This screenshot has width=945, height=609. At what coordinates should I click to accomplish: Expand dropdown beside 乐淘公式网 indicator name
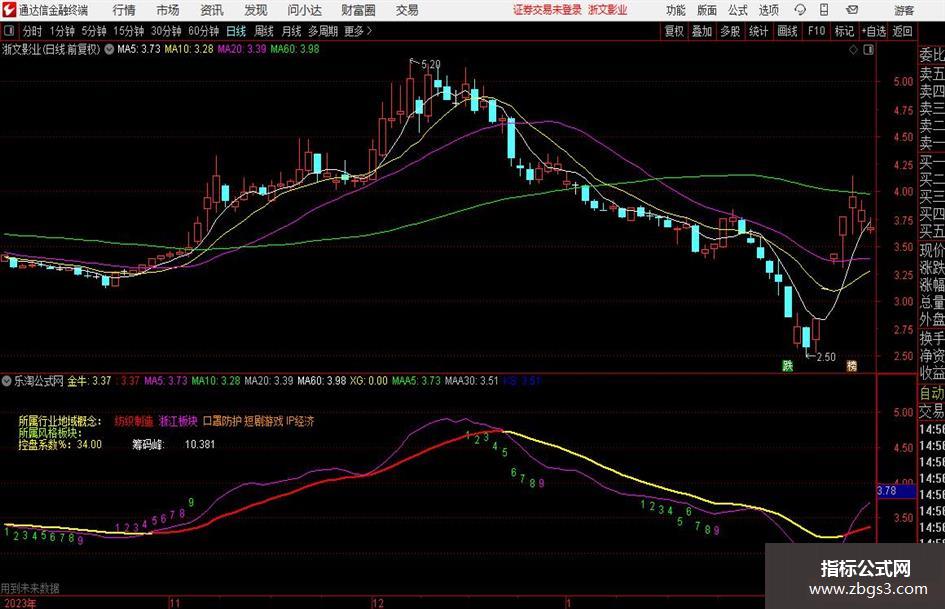pyautogui.click(x=7, y=381)
